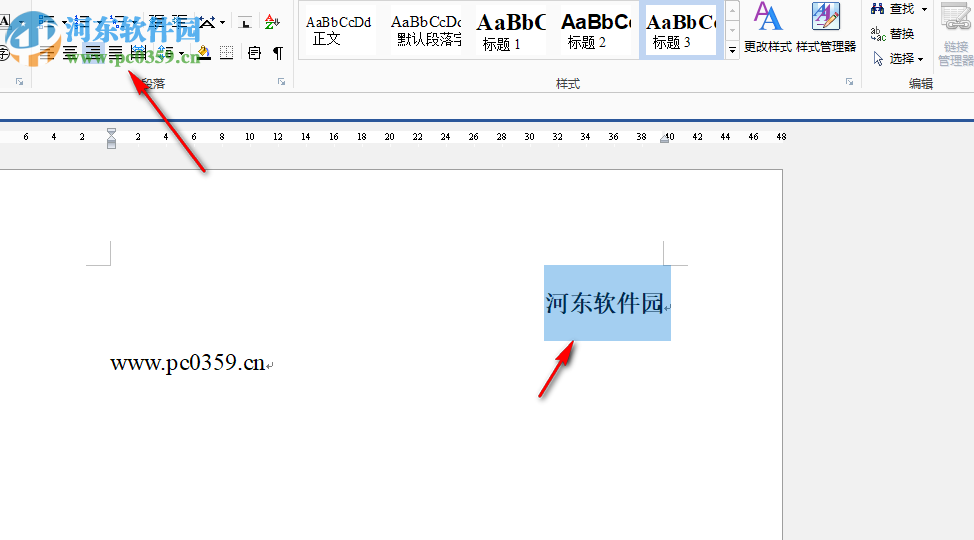The image size is (974, 540).
Task: Decrease the paragraph indent
Action: [157, 22]
